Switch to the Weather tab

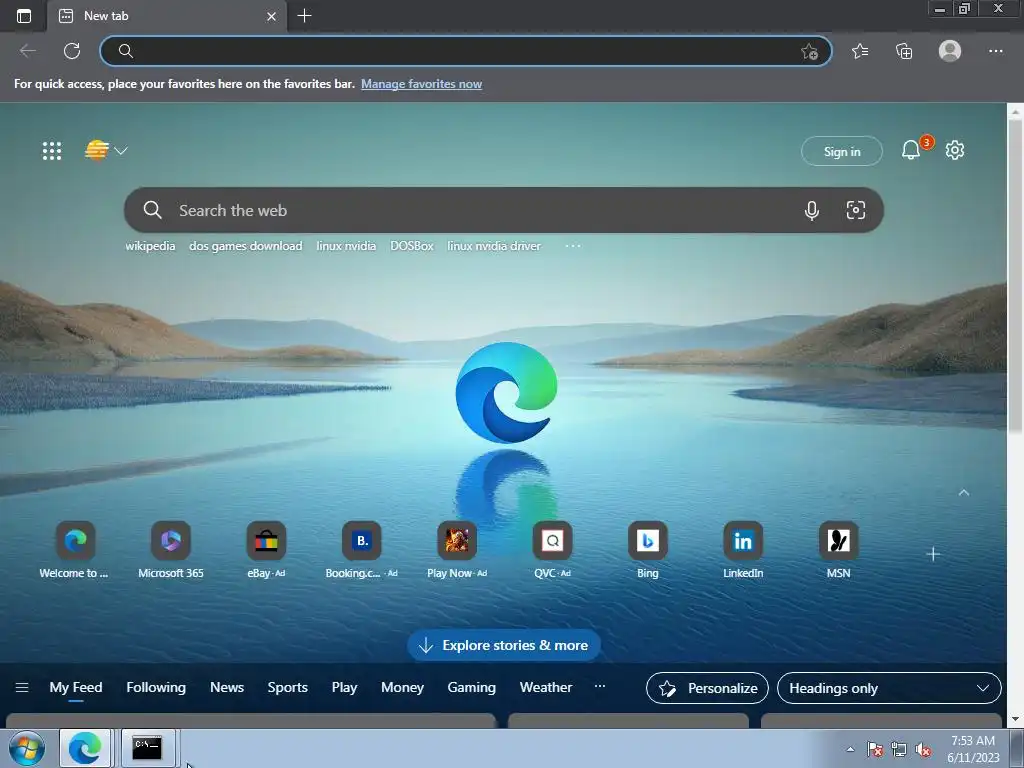(546, 688)
